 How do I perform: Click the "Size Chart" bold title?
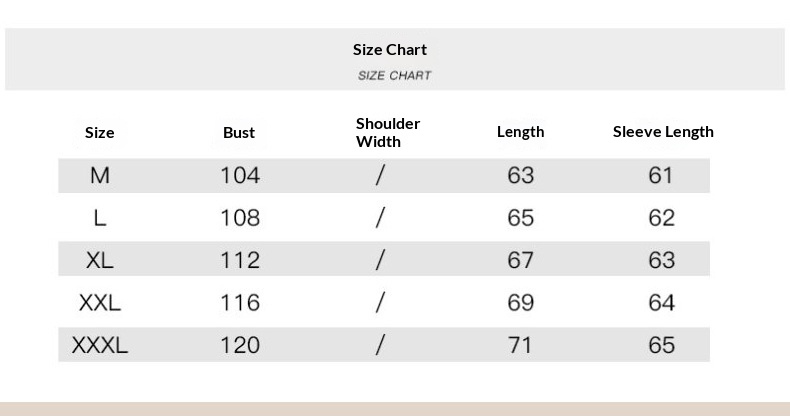(390, 49)
